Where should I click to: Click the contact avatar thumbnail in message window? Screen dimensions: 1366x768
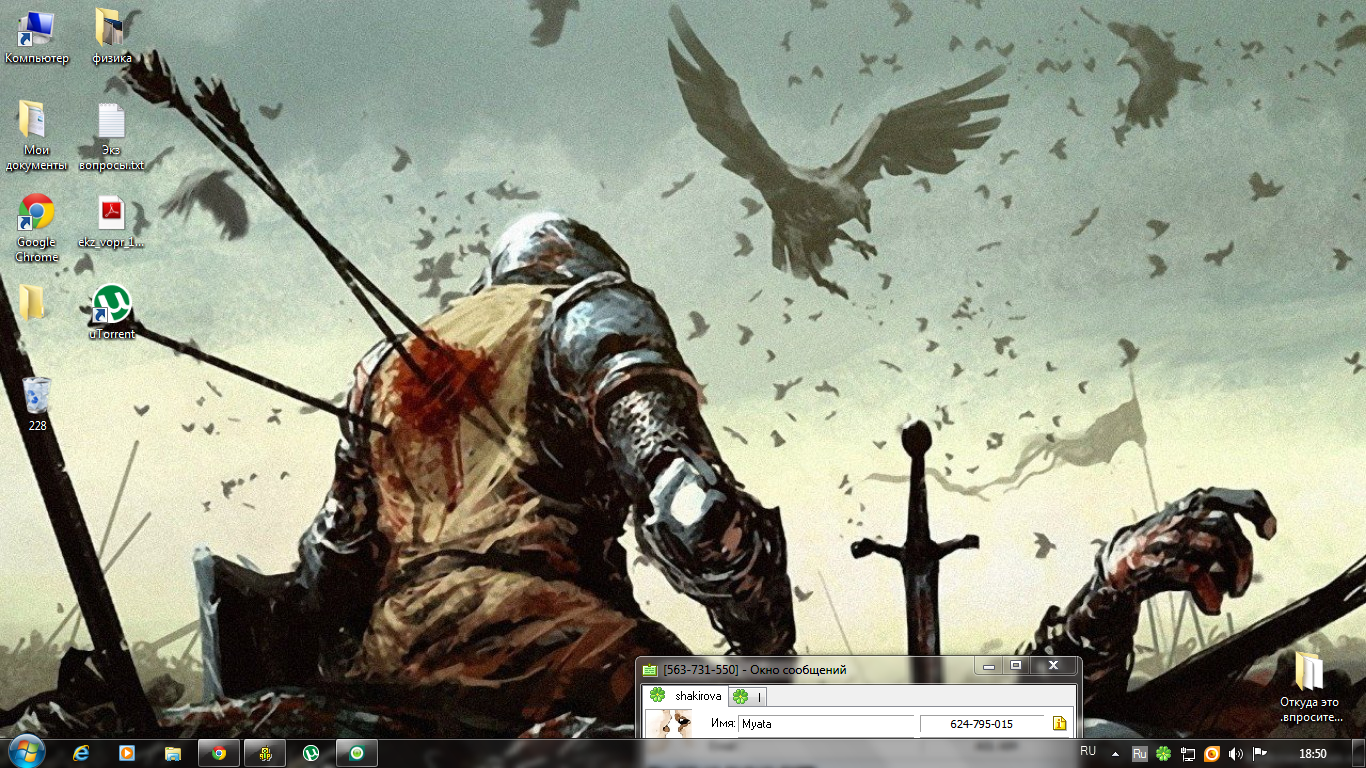tap(669, 724)
